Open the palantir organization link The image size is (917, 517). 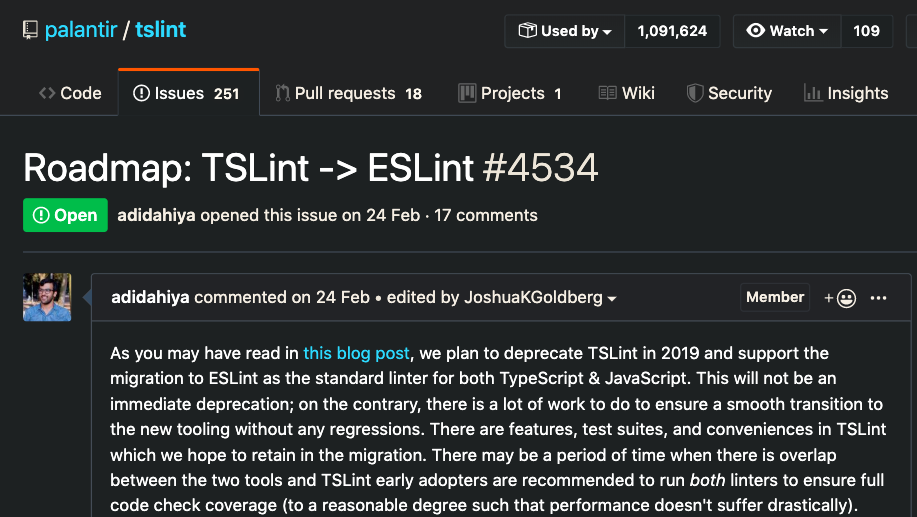(81, 30)
